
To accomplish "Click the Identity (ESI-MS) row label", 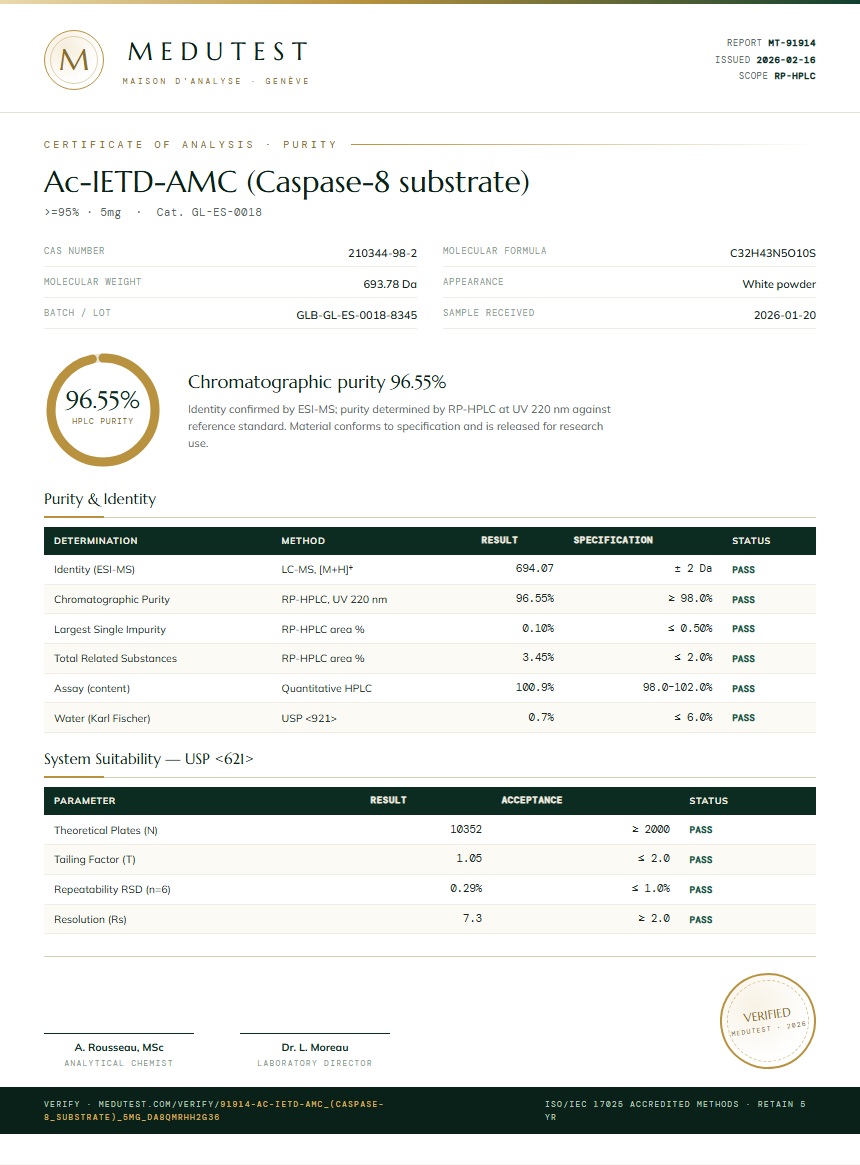I will pyautogui.click(x=94, y=570).
